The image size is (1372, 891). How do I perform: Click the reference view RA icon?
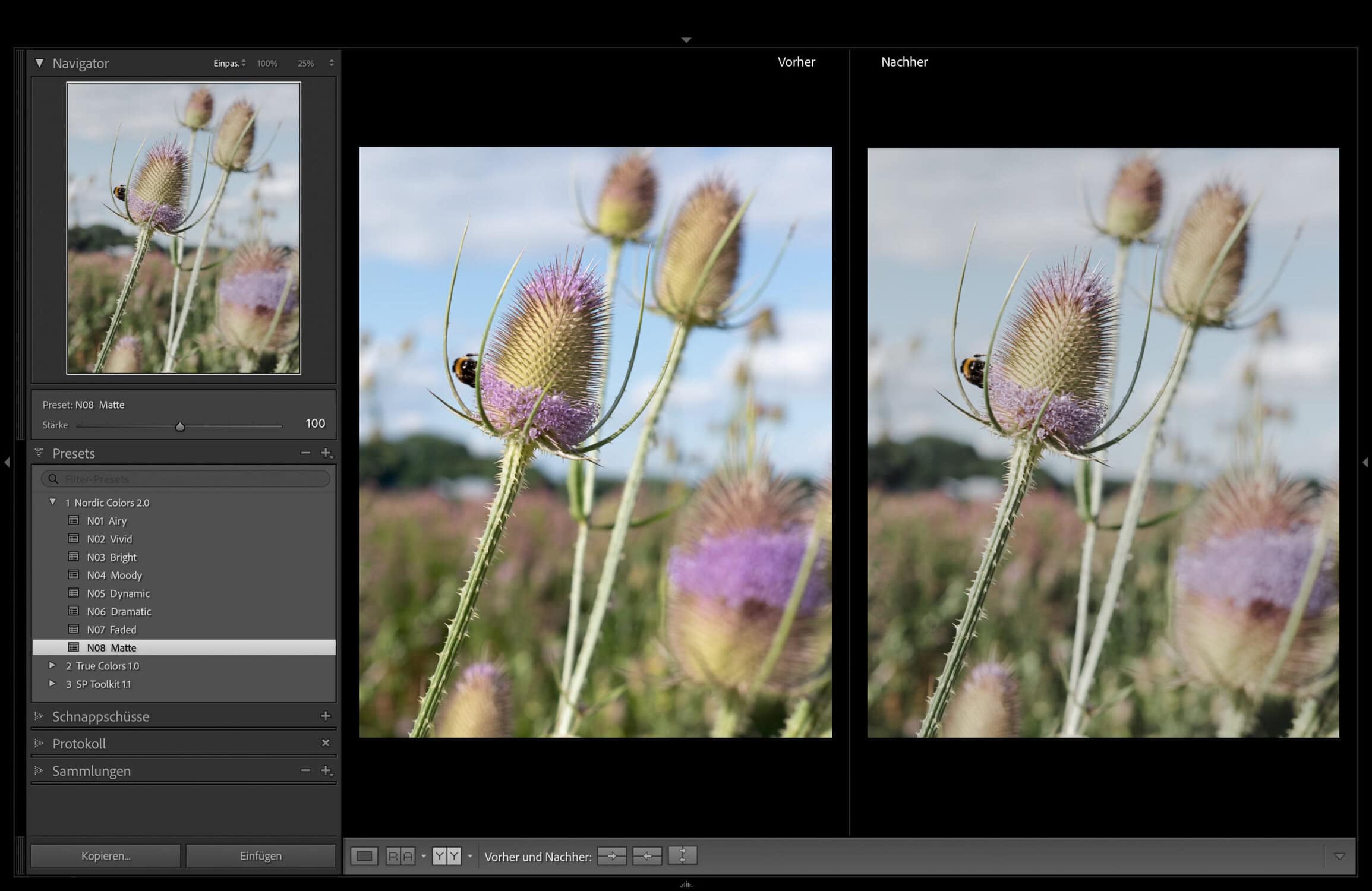tap(400, 856)
